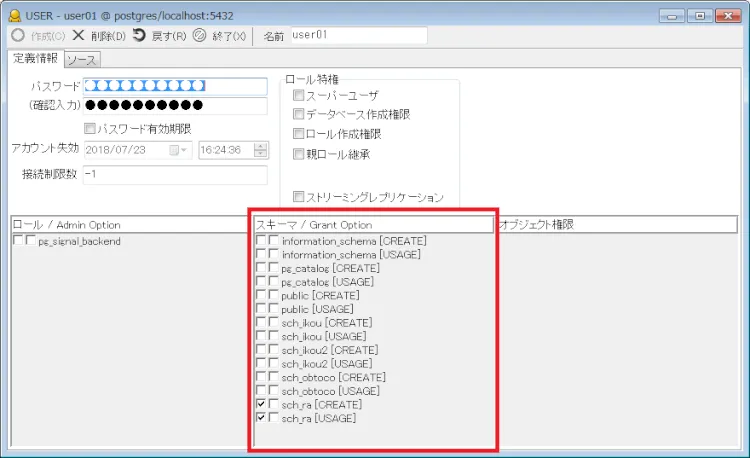Image resolution: width=750 pixels, height=458 pixels.
Task: Check the sch_ikou2 [USAGE] schema checkbox
Action: (261, 363)
